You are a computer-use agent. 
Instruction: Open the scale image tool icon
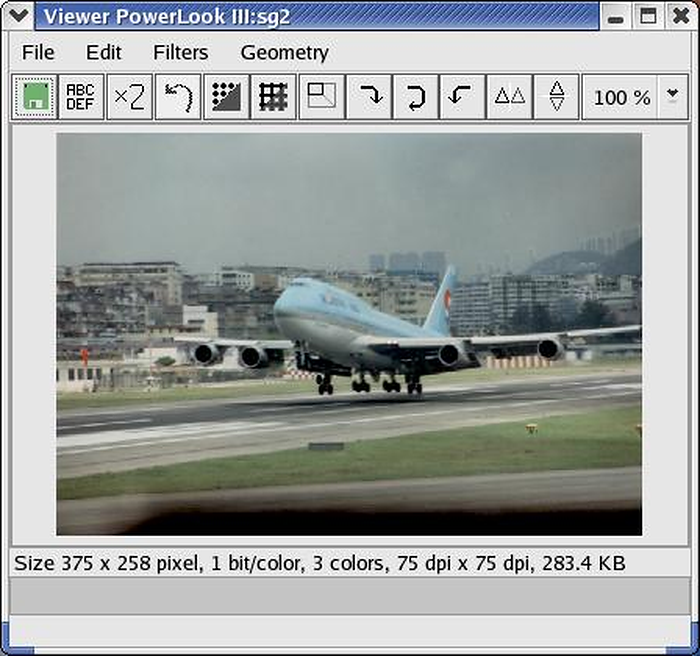tap(321, 97)
